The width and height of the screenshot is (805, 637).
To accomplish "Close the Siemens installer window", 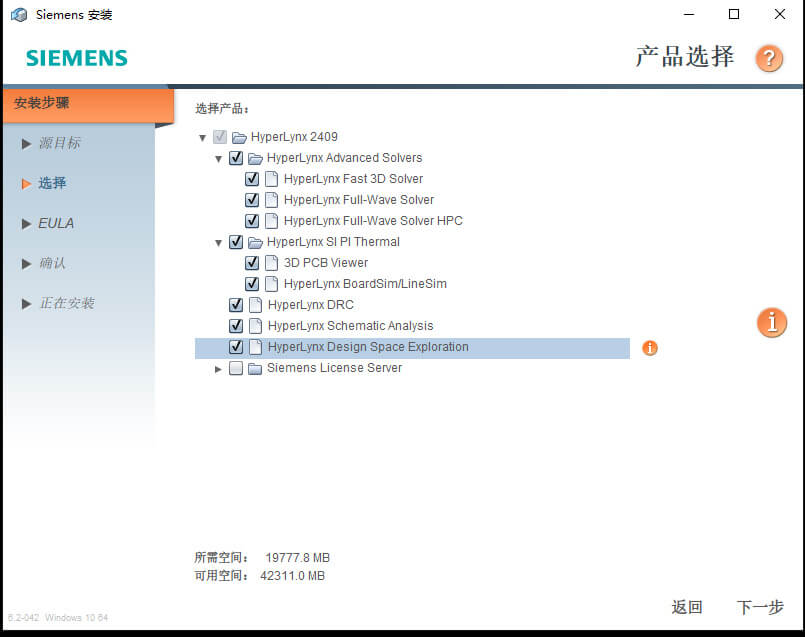I will click(779, 14).
